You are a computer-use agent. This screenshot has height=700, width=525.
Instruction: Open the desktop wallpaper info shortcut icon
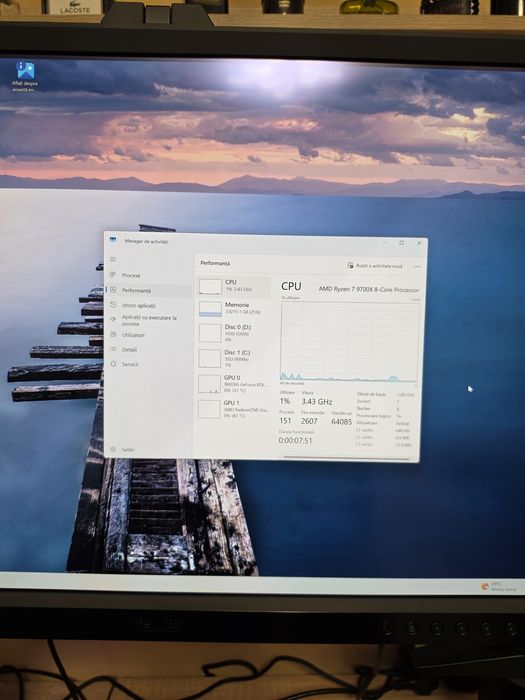coord(25,76)
